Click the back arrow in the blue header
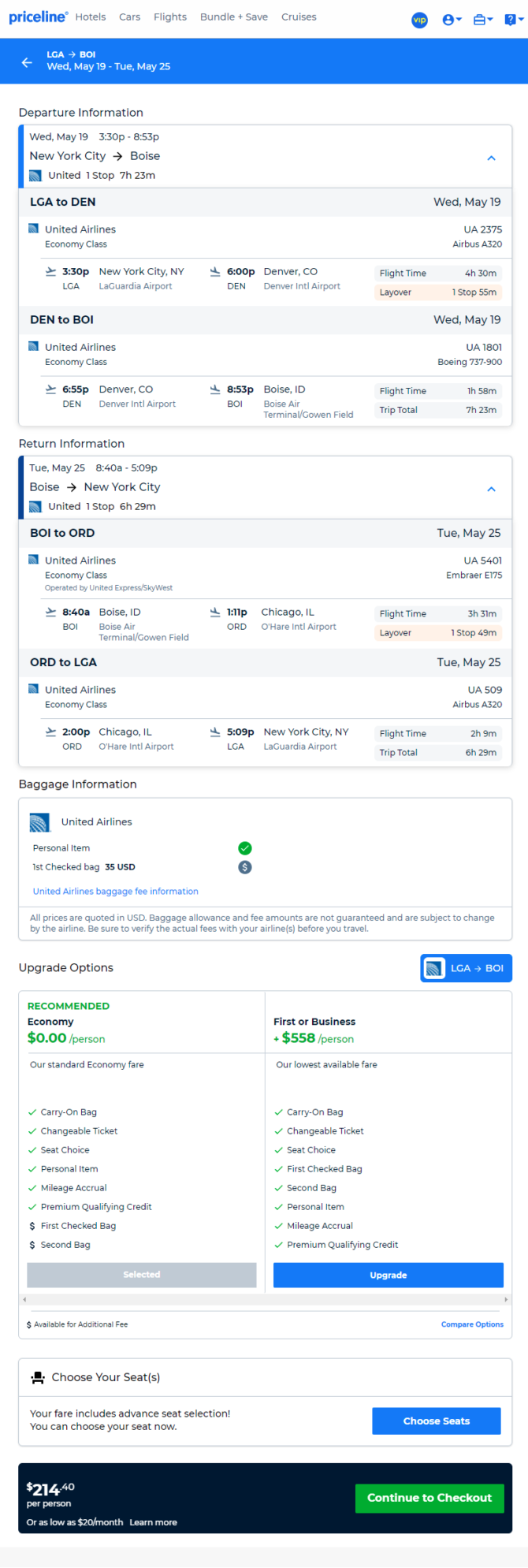The width and height of the screenshot is (528, 1568). (x=27, y=62)
